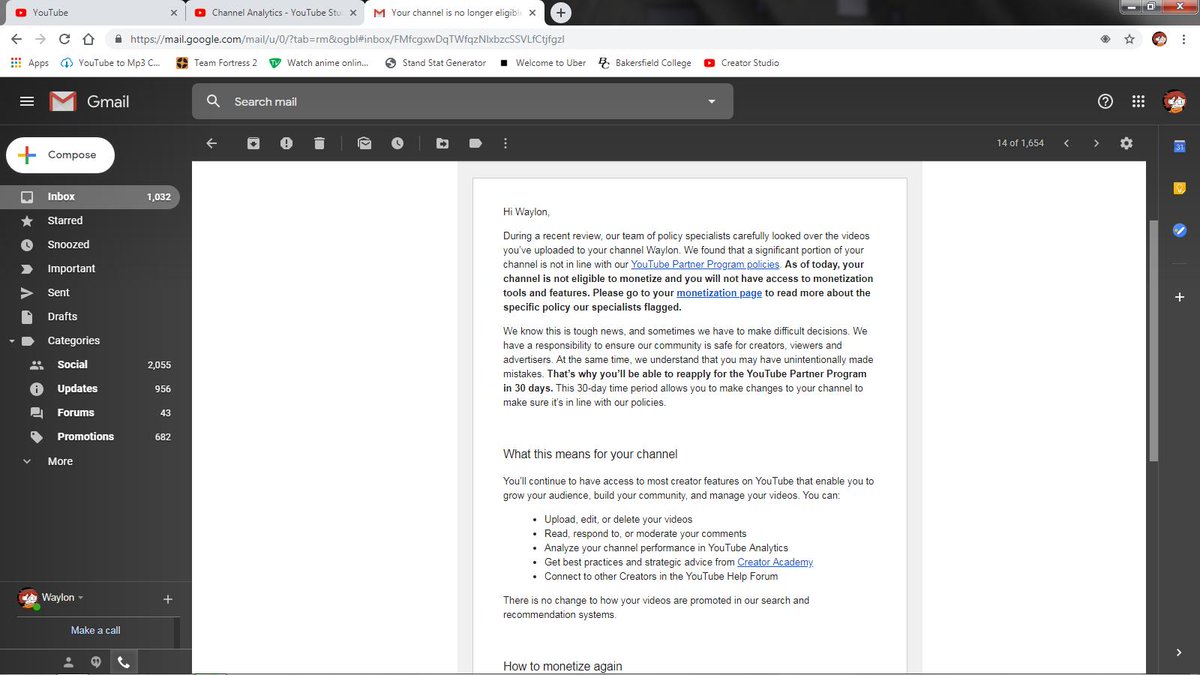The image size is (1200, 675).
Task: Show search options dropdown in search bar
Action: (712, 101)
